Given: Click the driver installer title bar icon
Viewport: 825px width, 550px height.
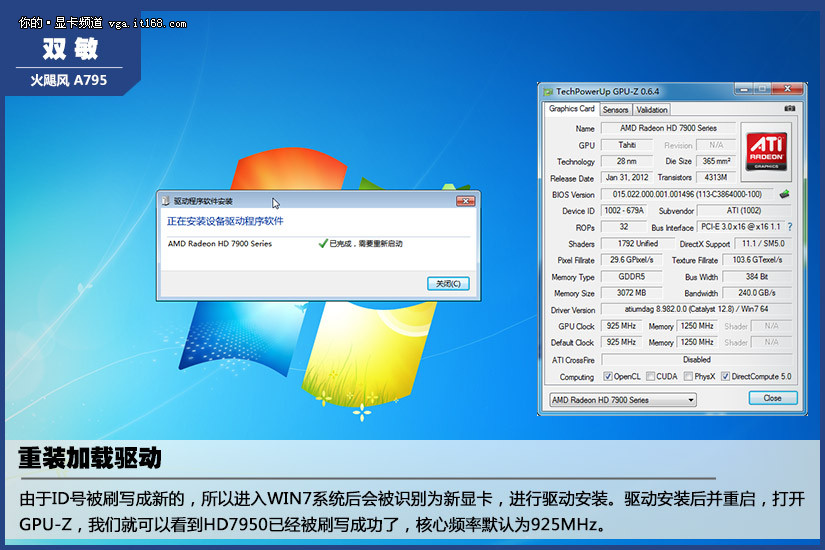Looking at the screenshot, I should [x=166, y=201].
